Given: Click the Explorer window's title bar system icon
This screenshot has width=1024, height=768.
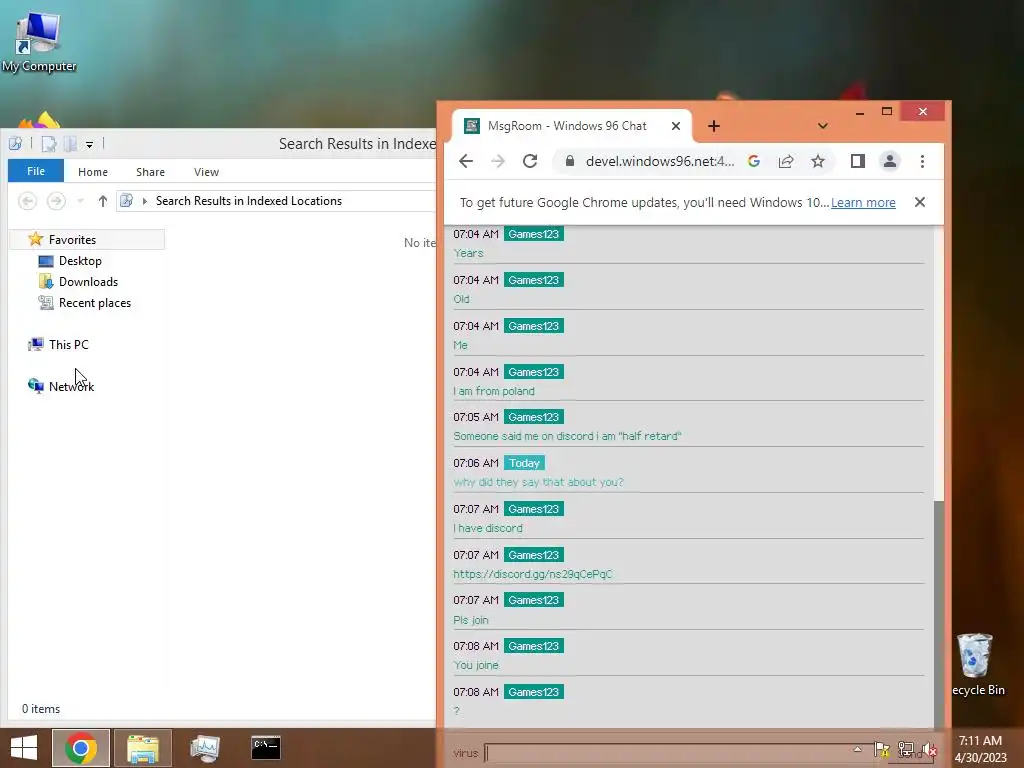Looking at the screenshot, I should (x=16, y=144).
